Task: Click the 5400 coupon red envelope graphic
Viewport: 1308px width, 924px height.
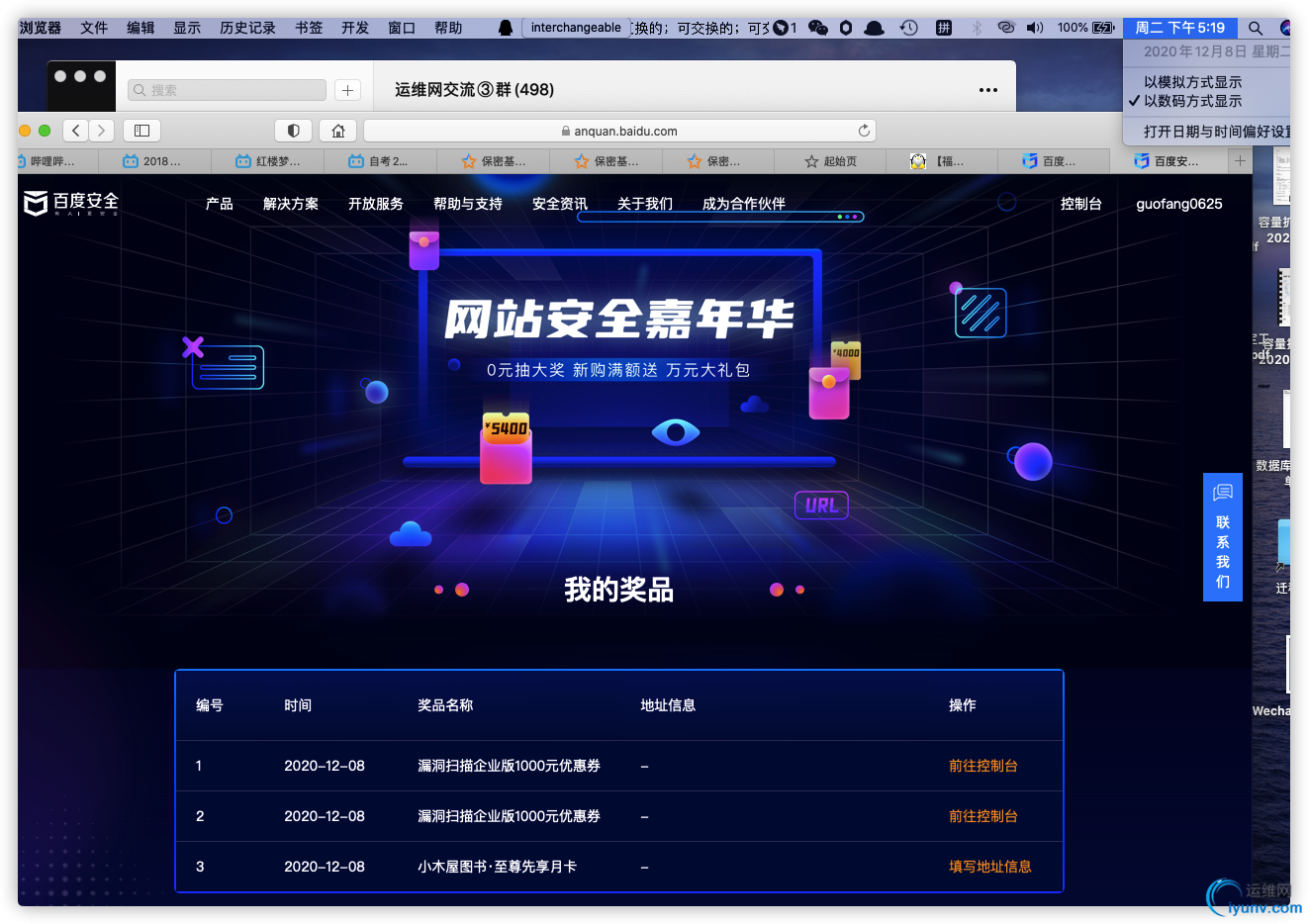Action: pyautogui.click(x=506, y=448)
